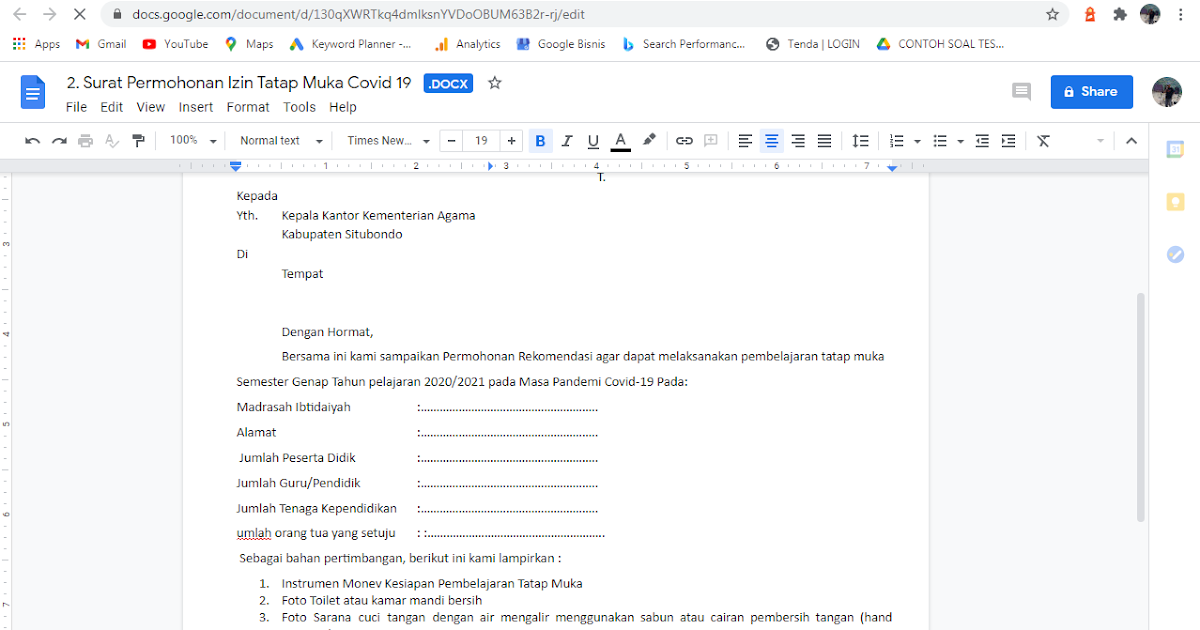
Task: Run spelling and grammar check
Action: point(112,141)
